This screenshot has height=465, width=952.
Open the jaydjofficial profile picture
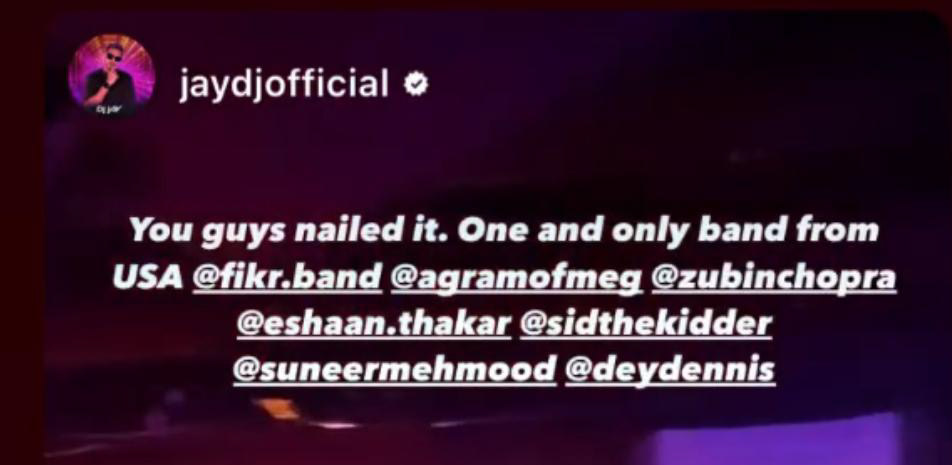(110, 77)
